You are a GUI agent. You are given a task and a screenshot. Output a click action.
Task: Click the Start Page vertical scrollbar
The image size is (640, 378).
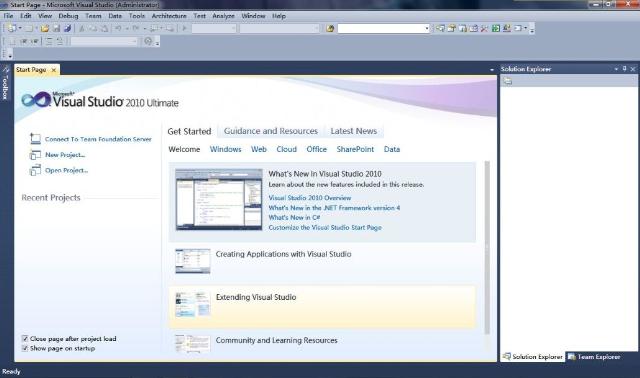[487, 247]
